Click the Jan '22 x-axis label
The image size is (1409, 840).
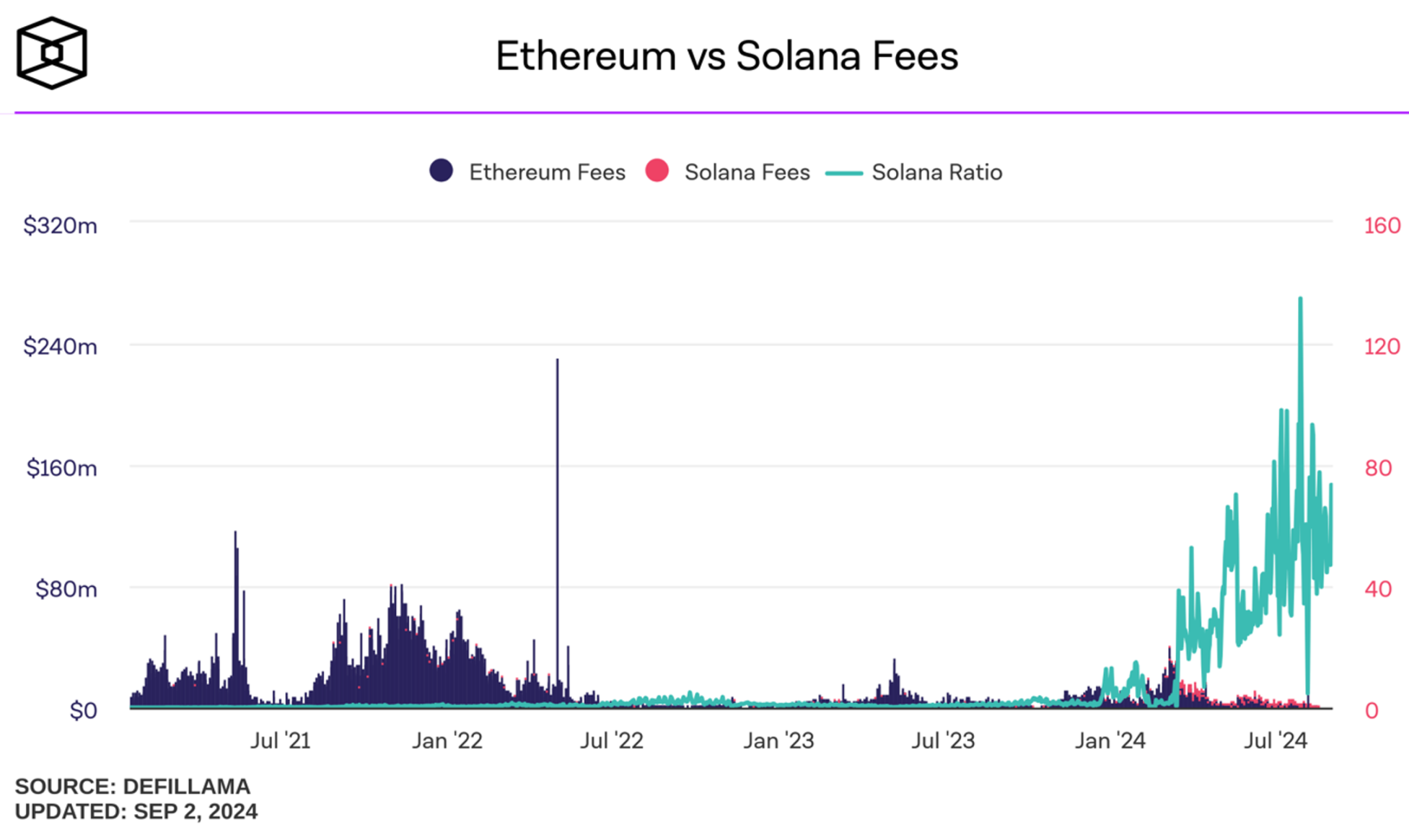pos(447,740)
